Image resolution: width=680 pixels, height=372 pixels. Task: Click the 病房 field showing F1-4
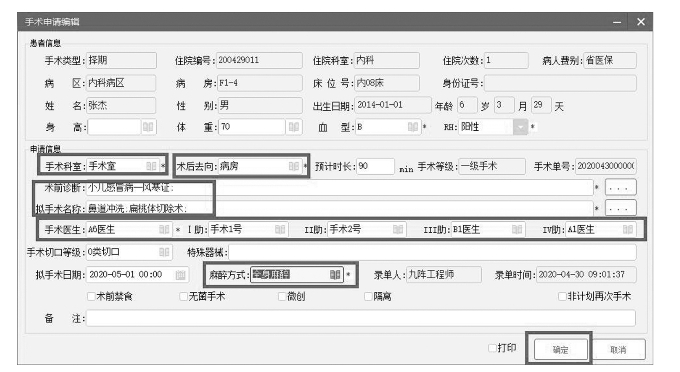click(x=259, y=83)
